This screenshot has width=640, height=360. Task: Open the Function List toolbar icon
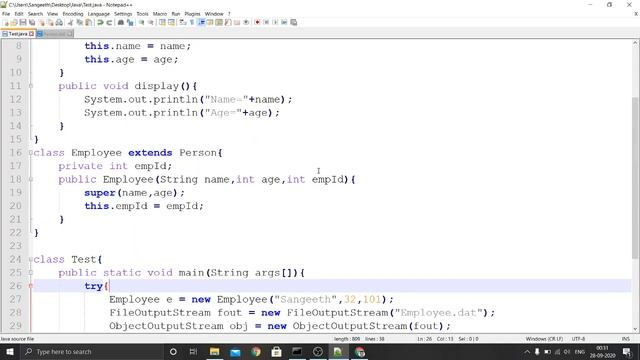tap(228, 22)
